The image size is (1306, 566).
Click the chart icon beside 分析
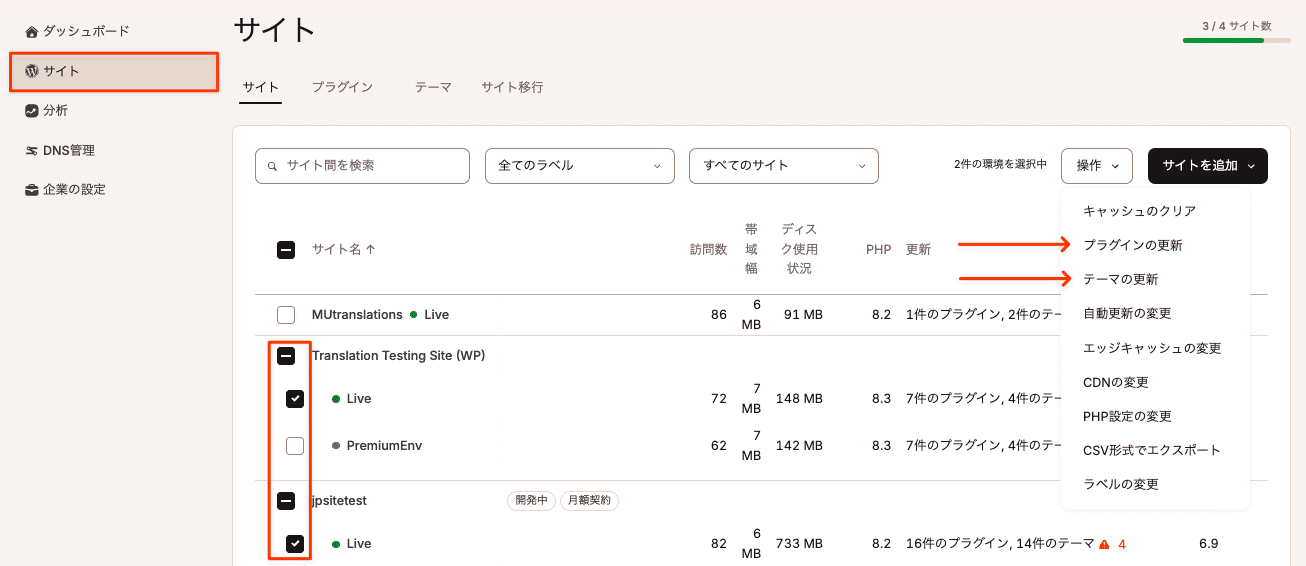(x=32, y=111)
